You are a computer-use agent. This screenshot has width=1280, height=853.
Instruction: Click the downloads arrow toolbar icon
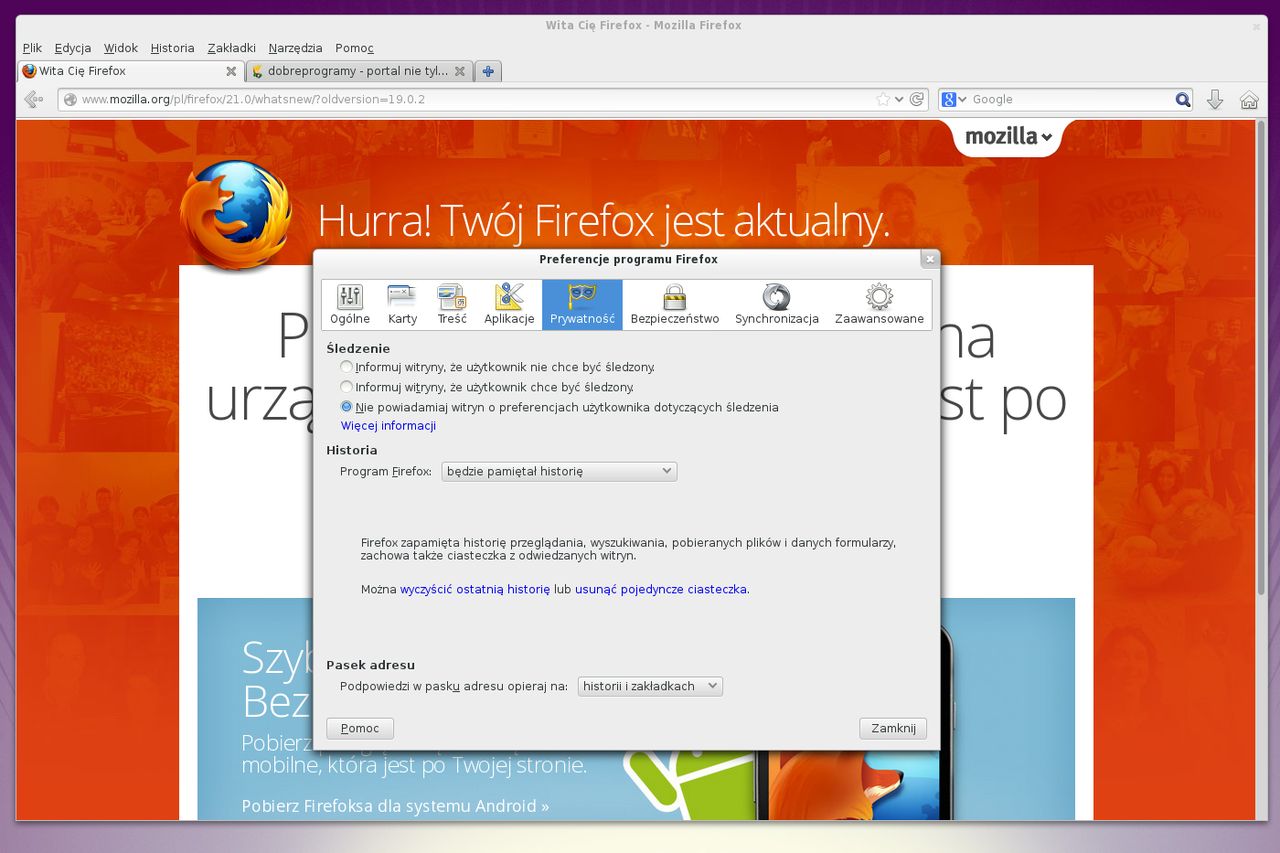[x=1215, y=99]
